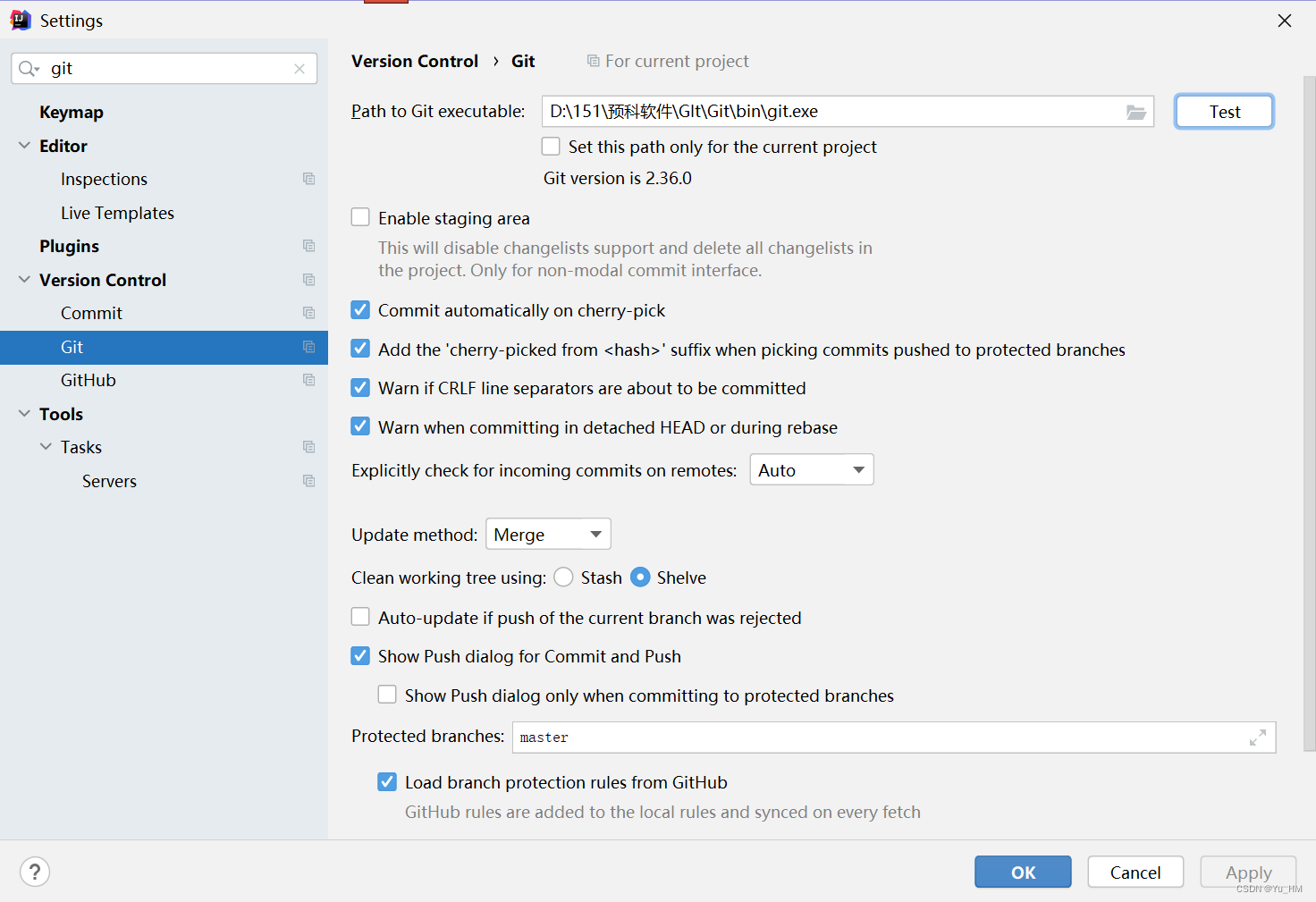Disable Warn if CRLF line separators checkbox

click(360, 387)
